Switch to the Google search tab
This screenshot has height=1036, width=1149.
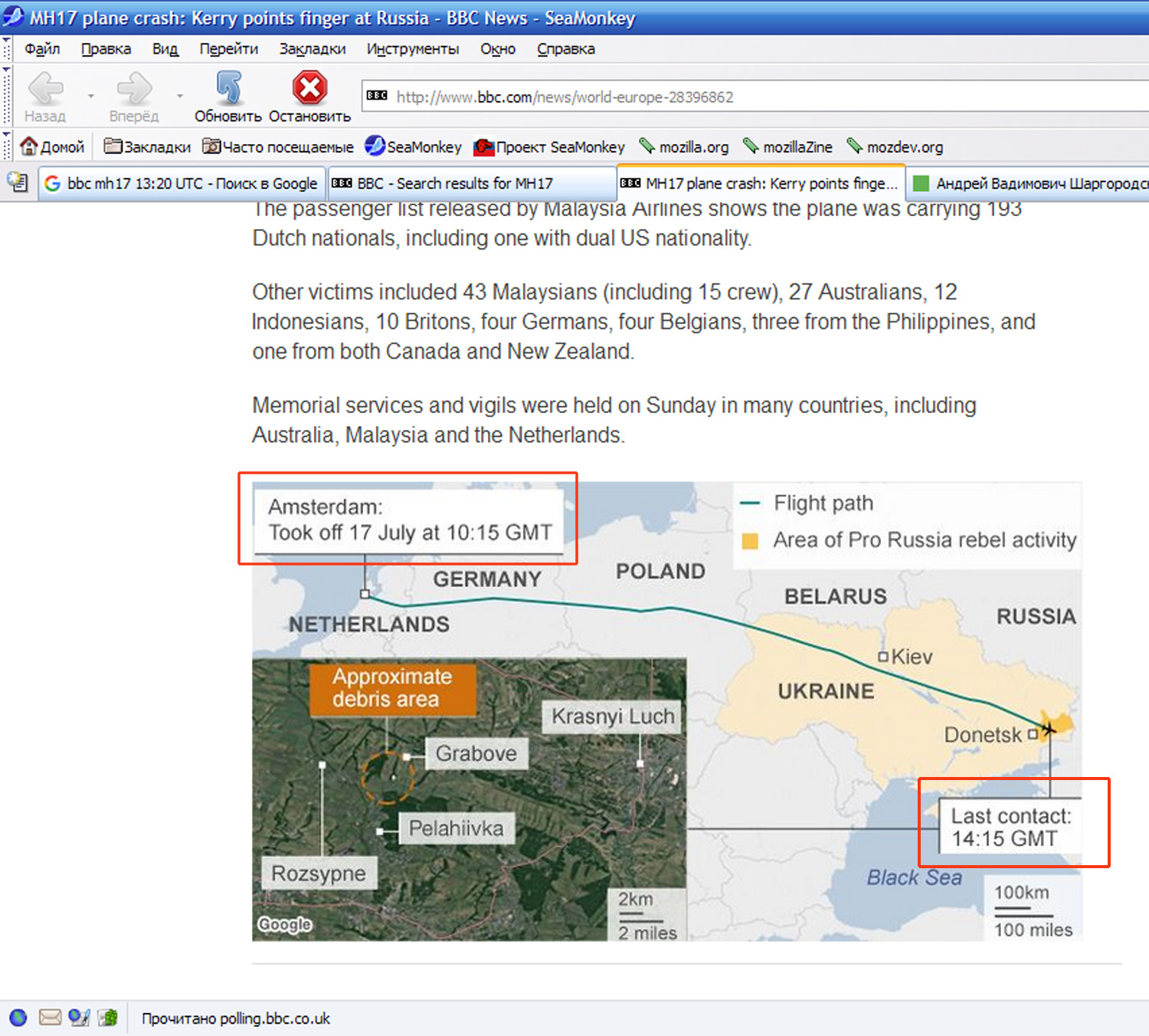coord(182,184)
